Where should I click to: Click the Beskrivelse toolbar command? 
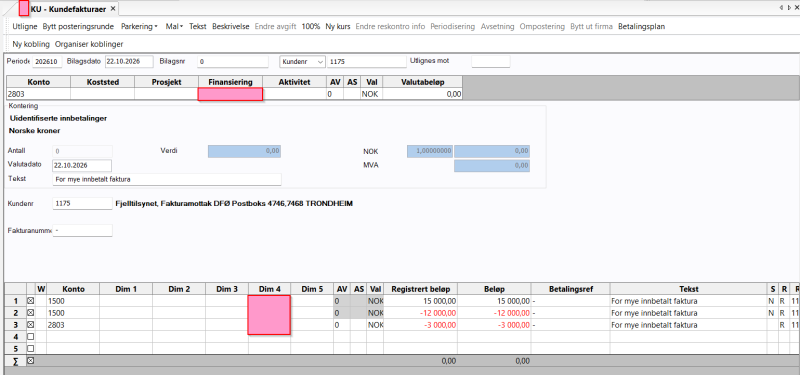click(231, 27)
